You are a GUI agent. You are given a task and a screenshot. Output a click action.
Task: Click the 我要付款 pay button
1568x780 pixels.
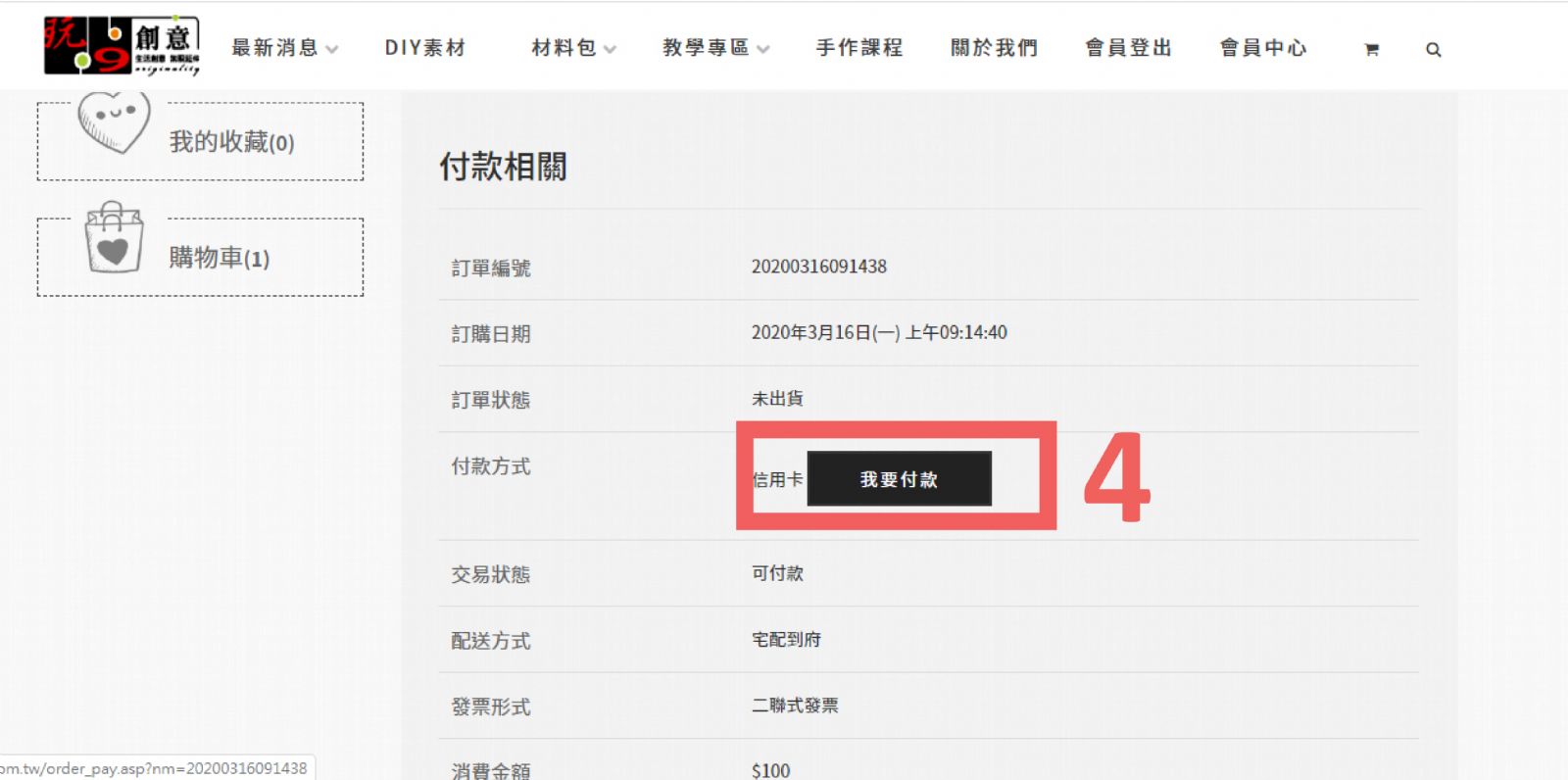(x=899, y=479)
